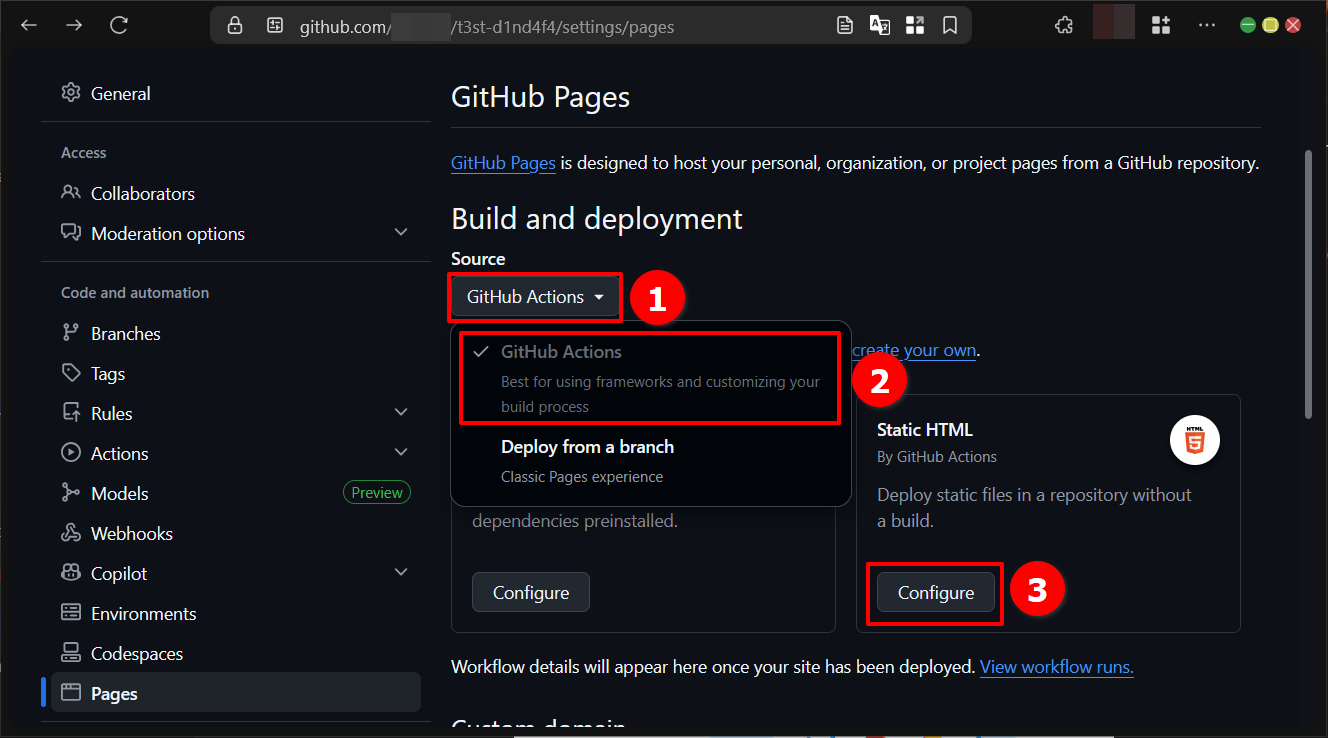Image resolution: width=1328 pixels, height=738 pixels.
Task: Click the Collaborators icon under Access
Action: click(x=71, y=193)
